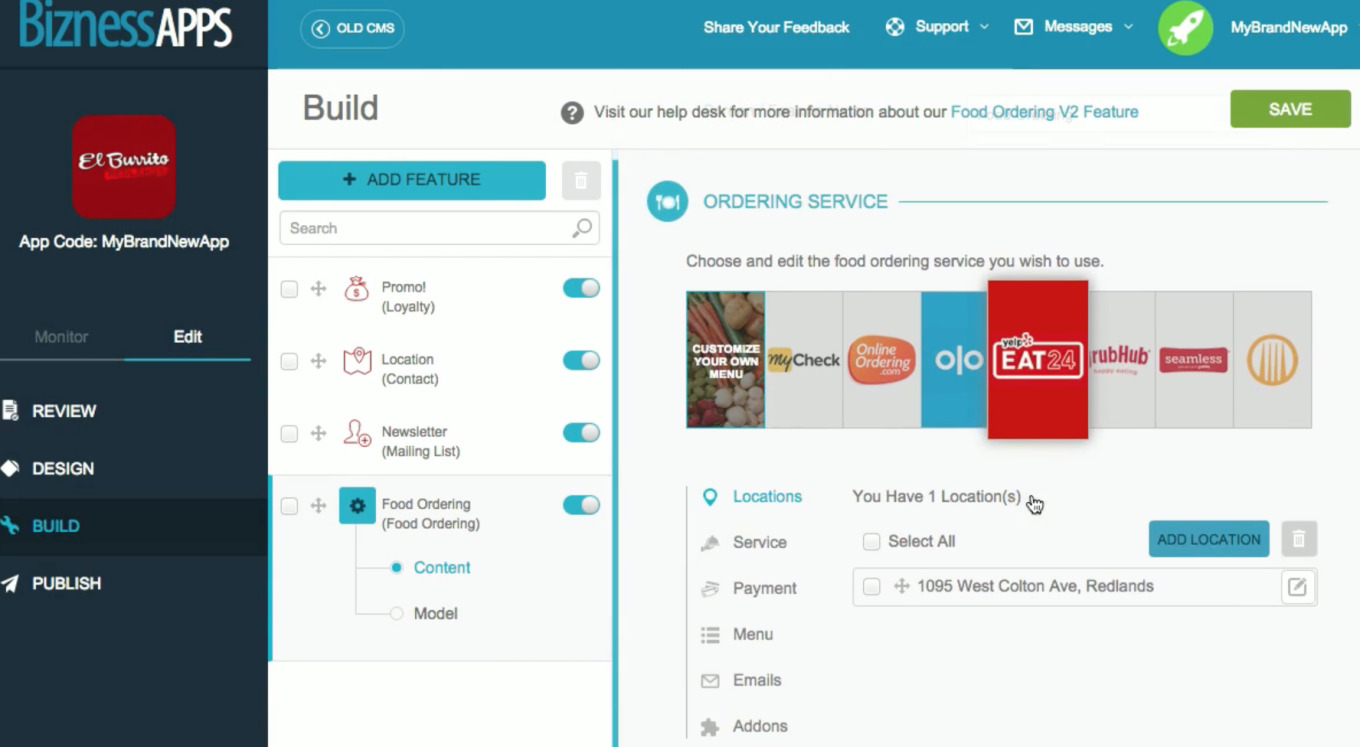Click the Promo! money bag icon
This screenshot has width=1360, height=747.
(x=357, y=289)
